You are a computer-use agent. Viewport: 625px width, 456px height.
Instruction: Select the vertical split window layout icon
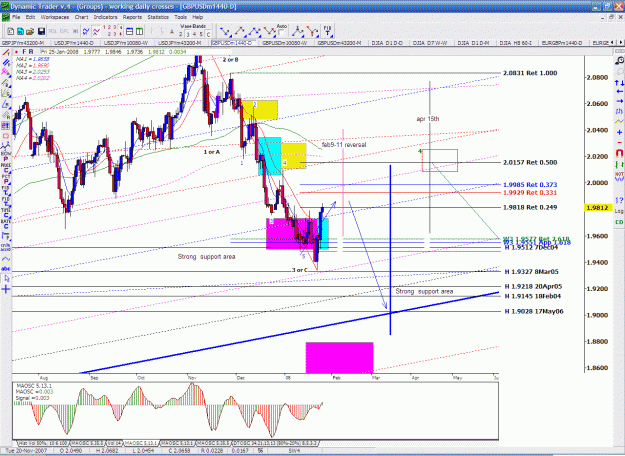pos(139,31)
